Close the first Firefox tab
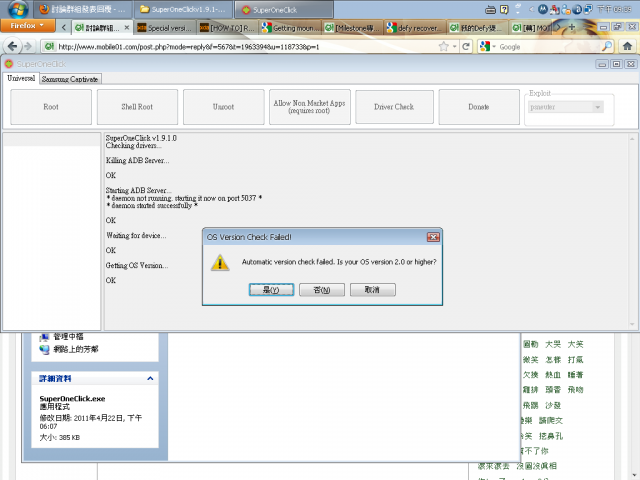 [127, 27]
